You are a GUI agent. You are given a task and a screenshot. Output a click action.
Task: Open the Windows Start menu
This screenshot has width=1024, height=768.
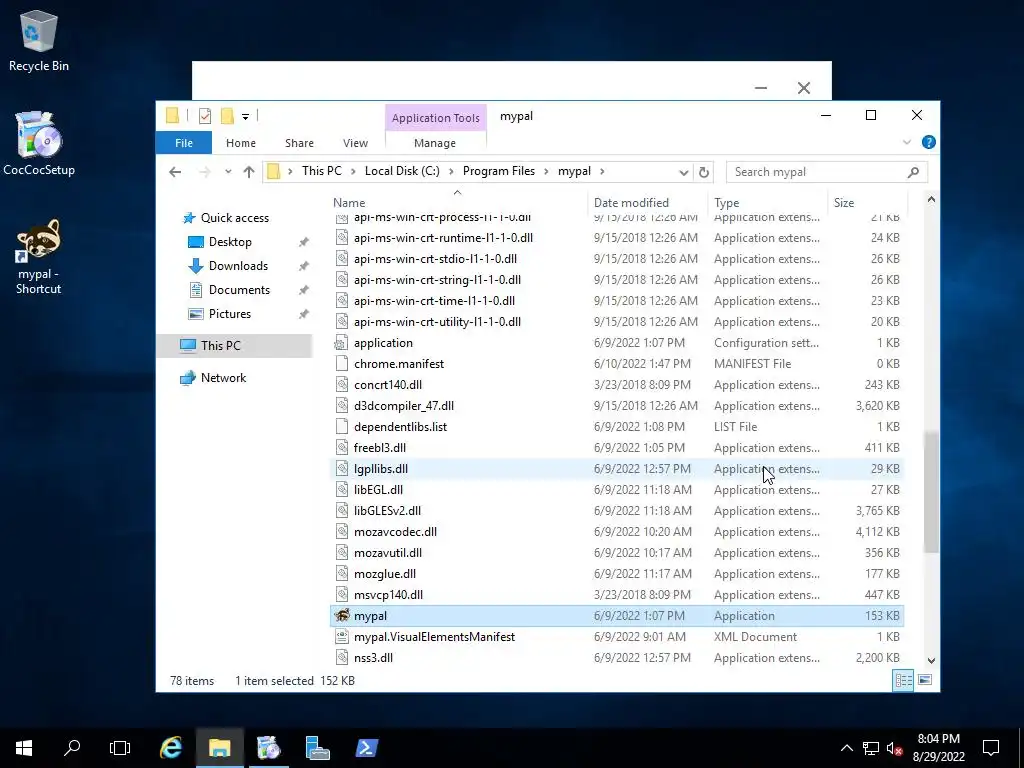pos(24,748)
